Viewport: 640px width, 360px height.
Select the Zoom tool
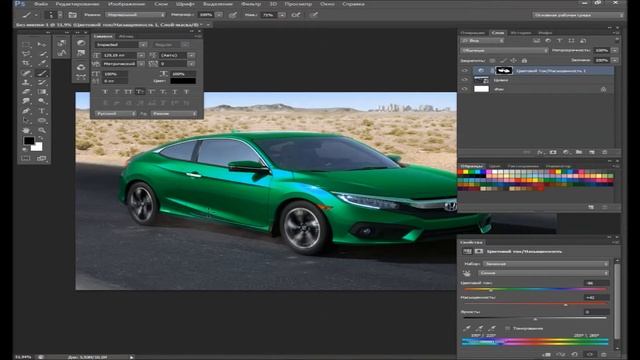pyautogui.click(x=42, y=131)
